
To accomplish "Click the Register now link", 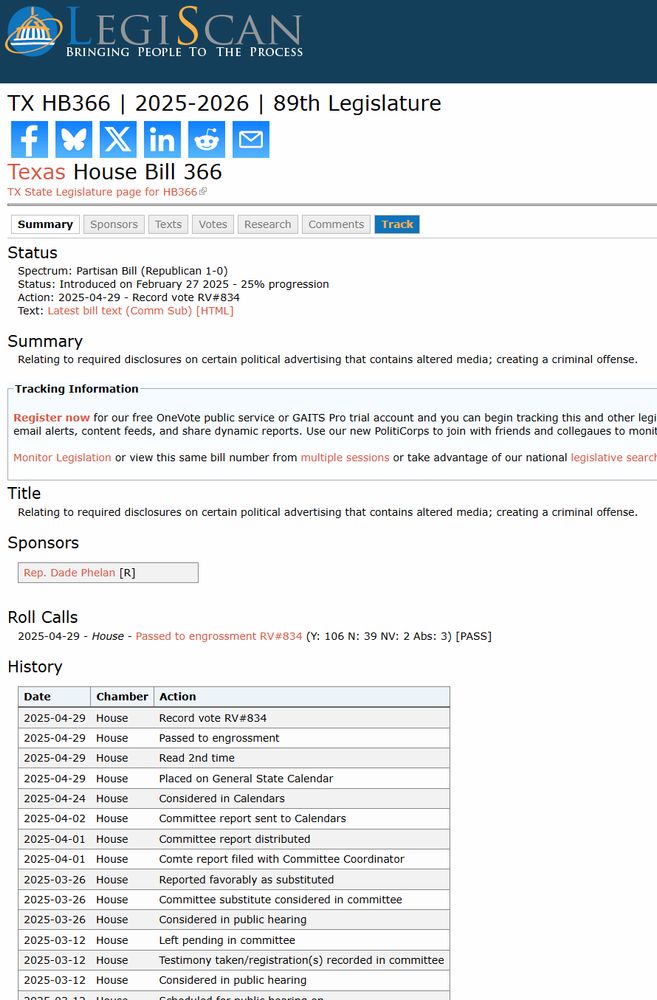I will (x=52, y=418).
